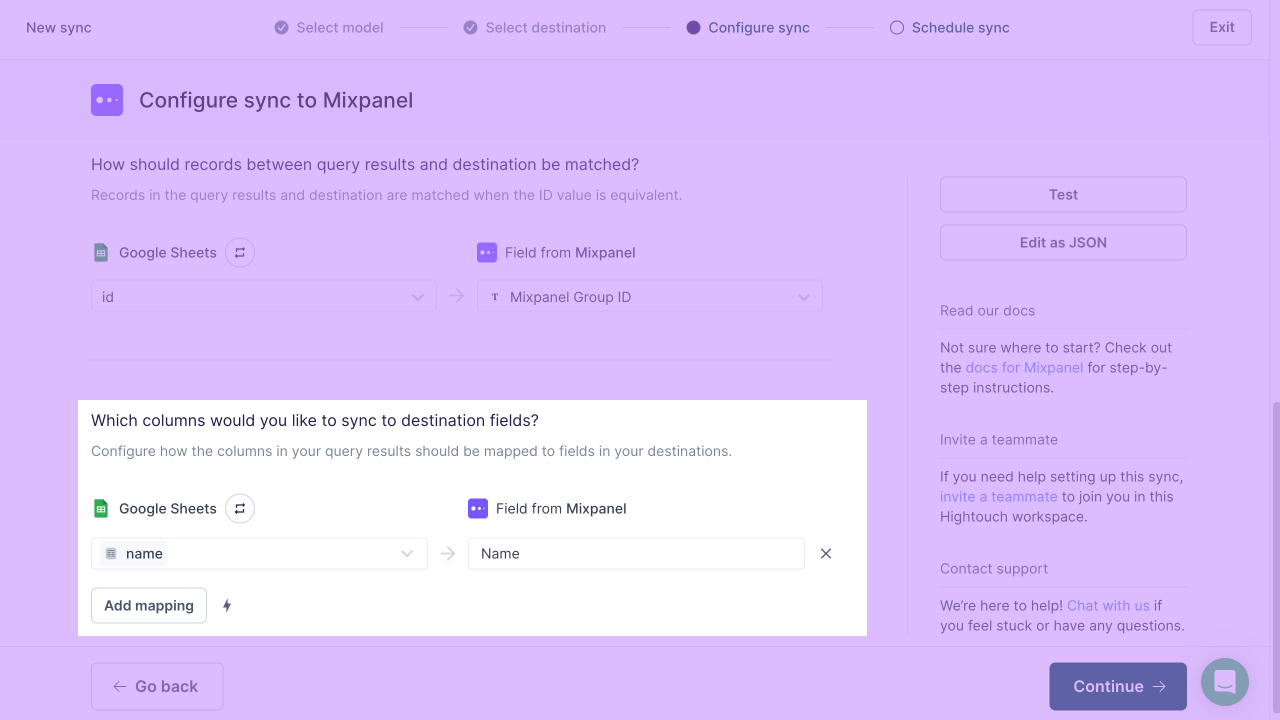Click Continue to proceed

[1118, 686]
